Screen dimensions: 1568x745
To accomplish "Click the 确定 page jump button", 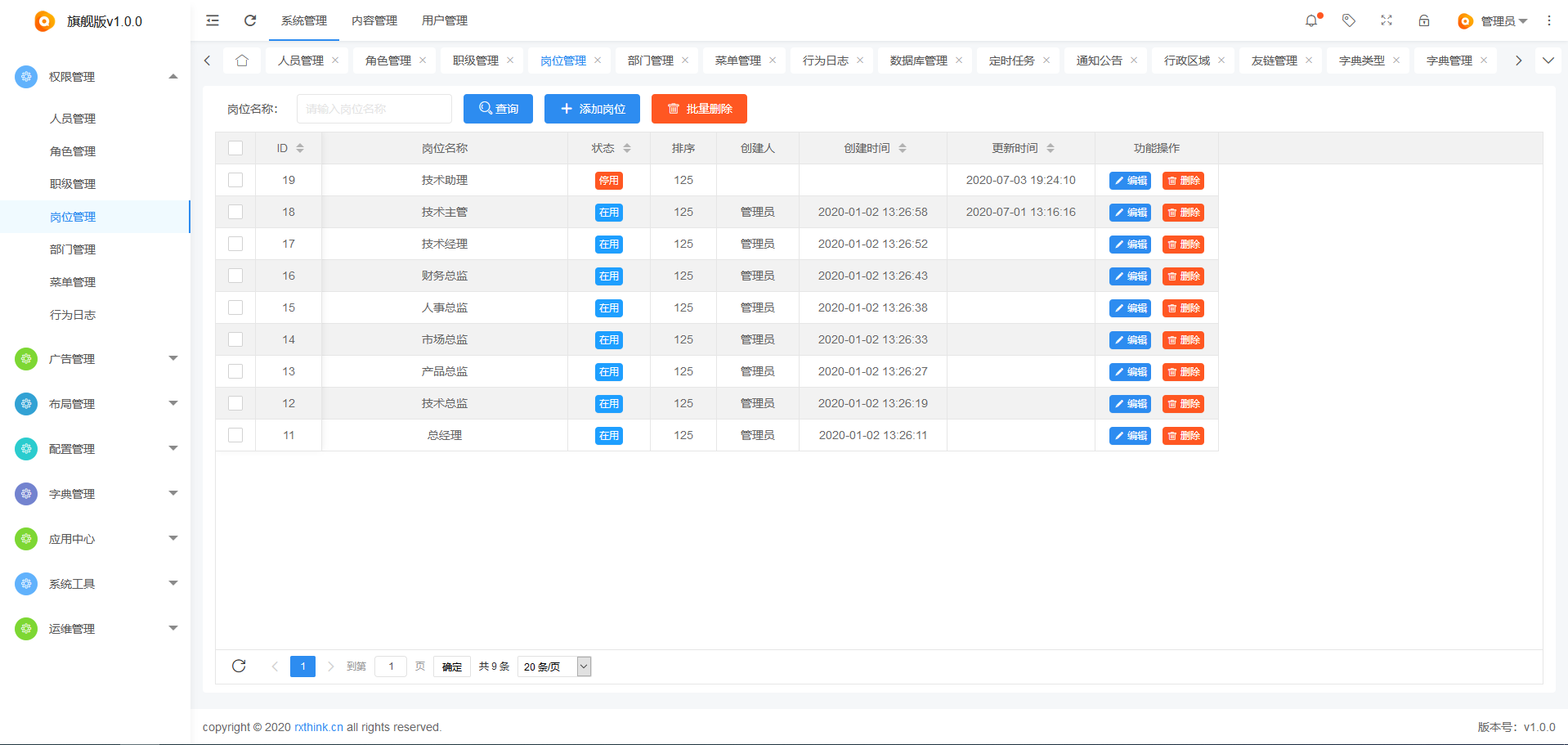I will [452, 666].
